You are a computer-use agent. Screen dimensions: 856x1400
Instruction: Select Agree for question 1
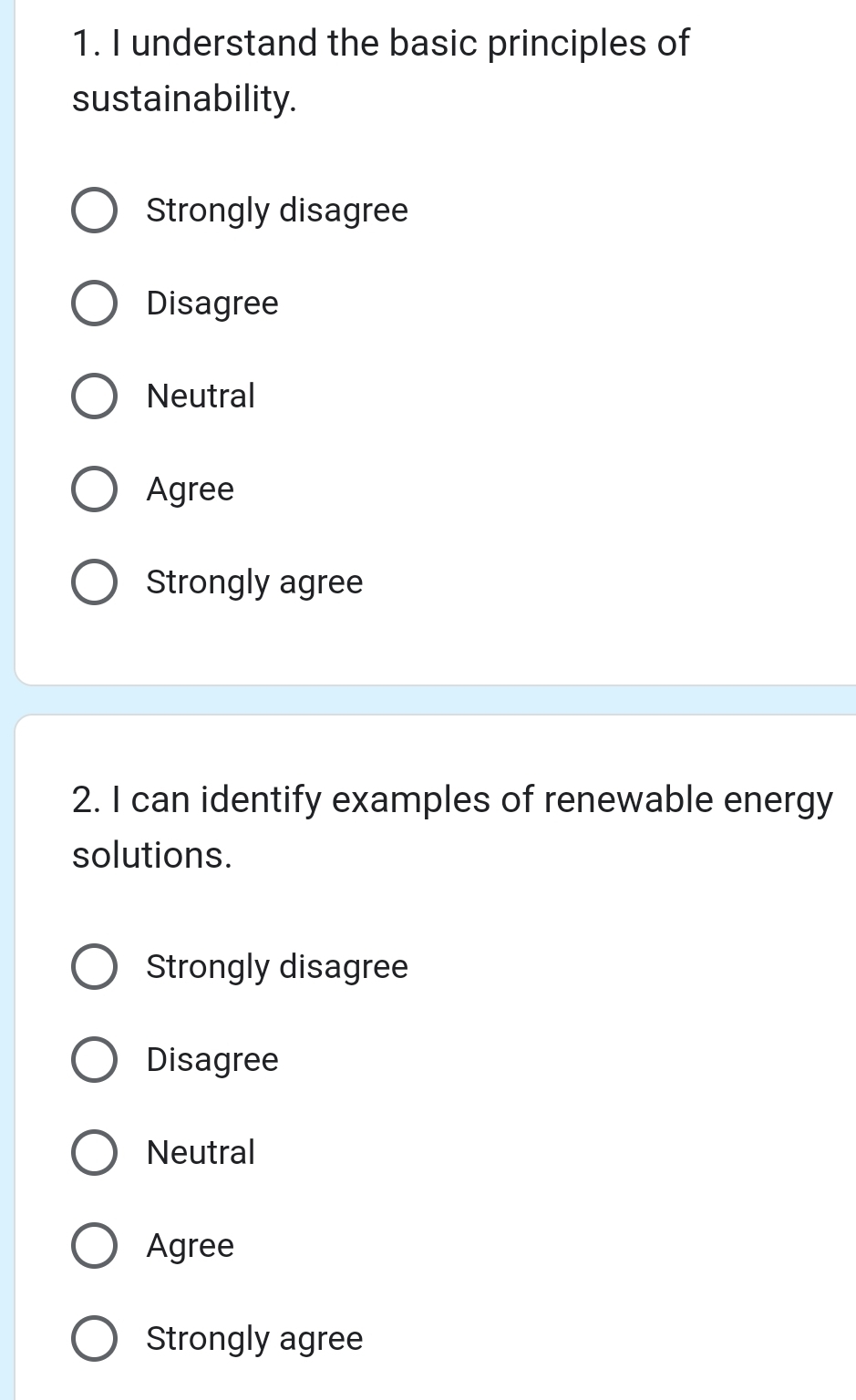[x=95, y=489]
